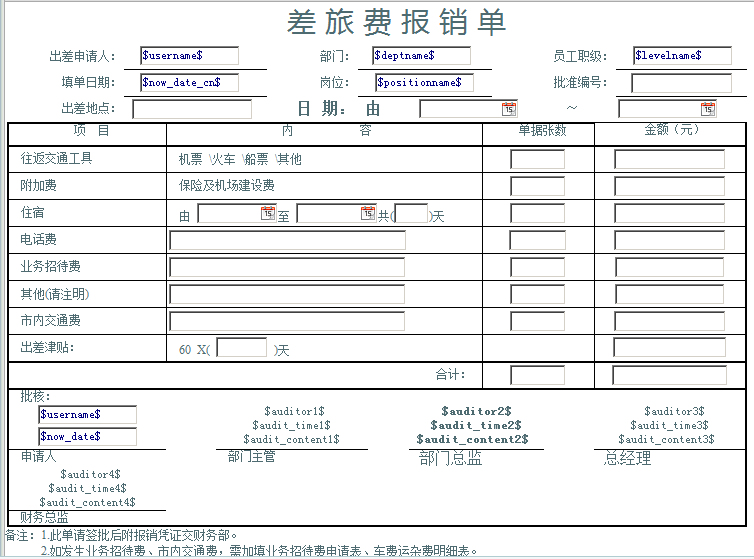This screenshot has width=754, height=559.
Task: Click the 出差津贴 days multiplier field
Action: (242, 348)
